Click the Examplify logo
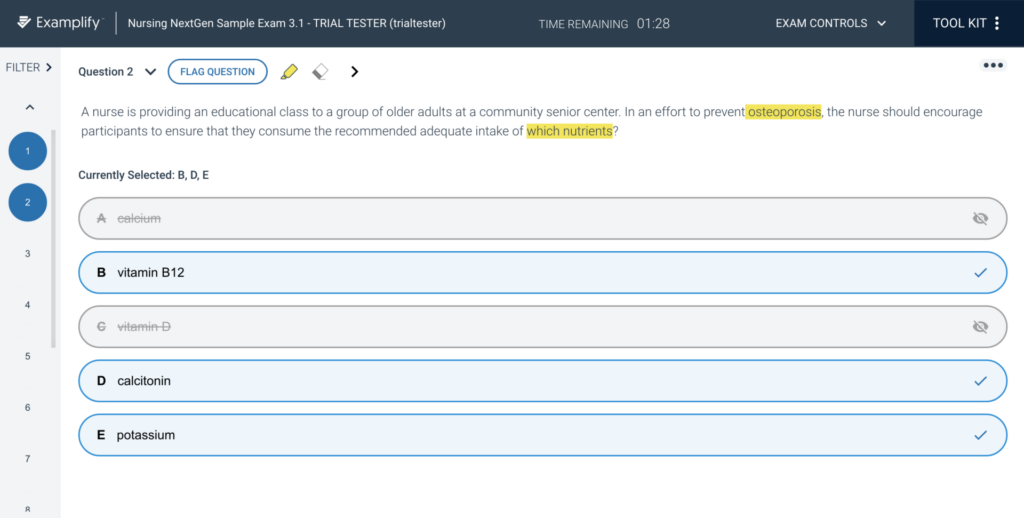Image resolution: width=1024 pixels, height=518 pixels. click(61, 23)
